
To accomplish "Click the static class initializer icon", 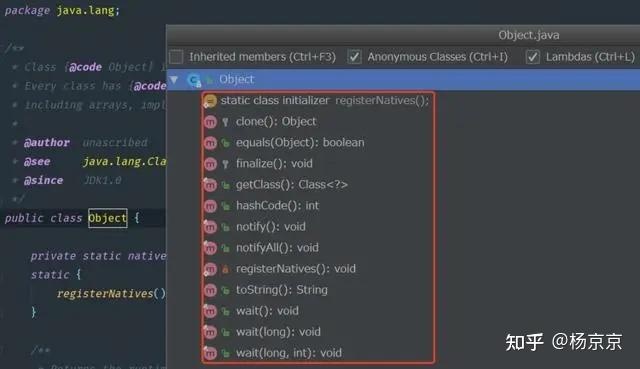I will (210, 100).
